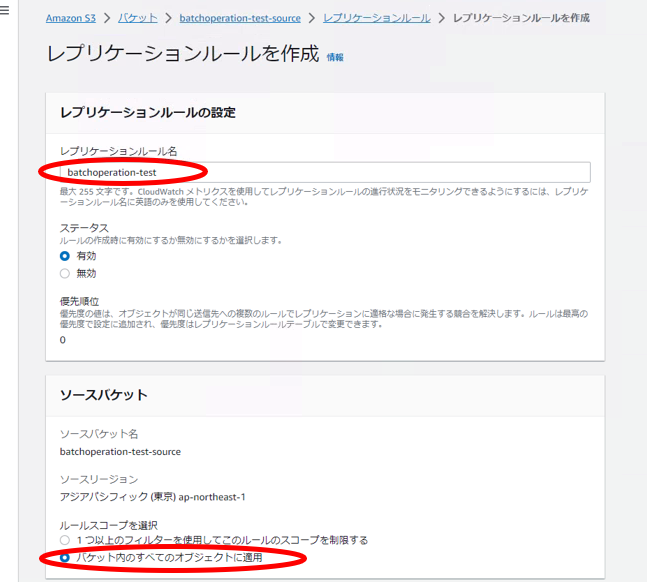Focus the レプリケーションルール名 text field
The image size is (647, 582).
click(324, 172)
